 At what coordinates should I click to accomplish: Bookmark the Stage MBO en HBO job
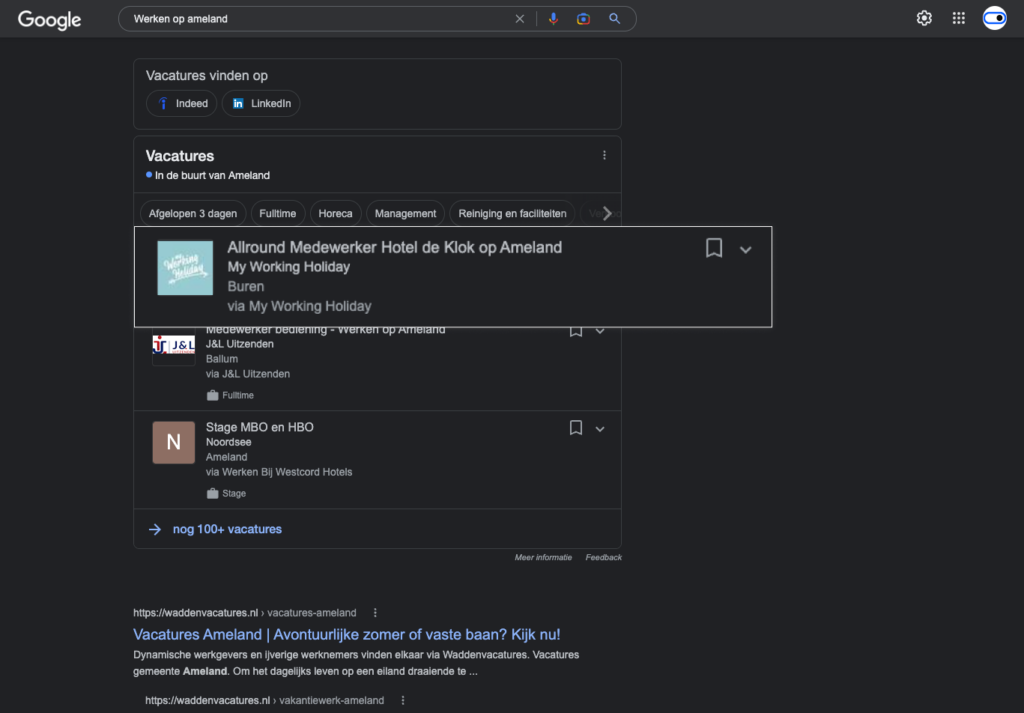[x=575, y=428]
